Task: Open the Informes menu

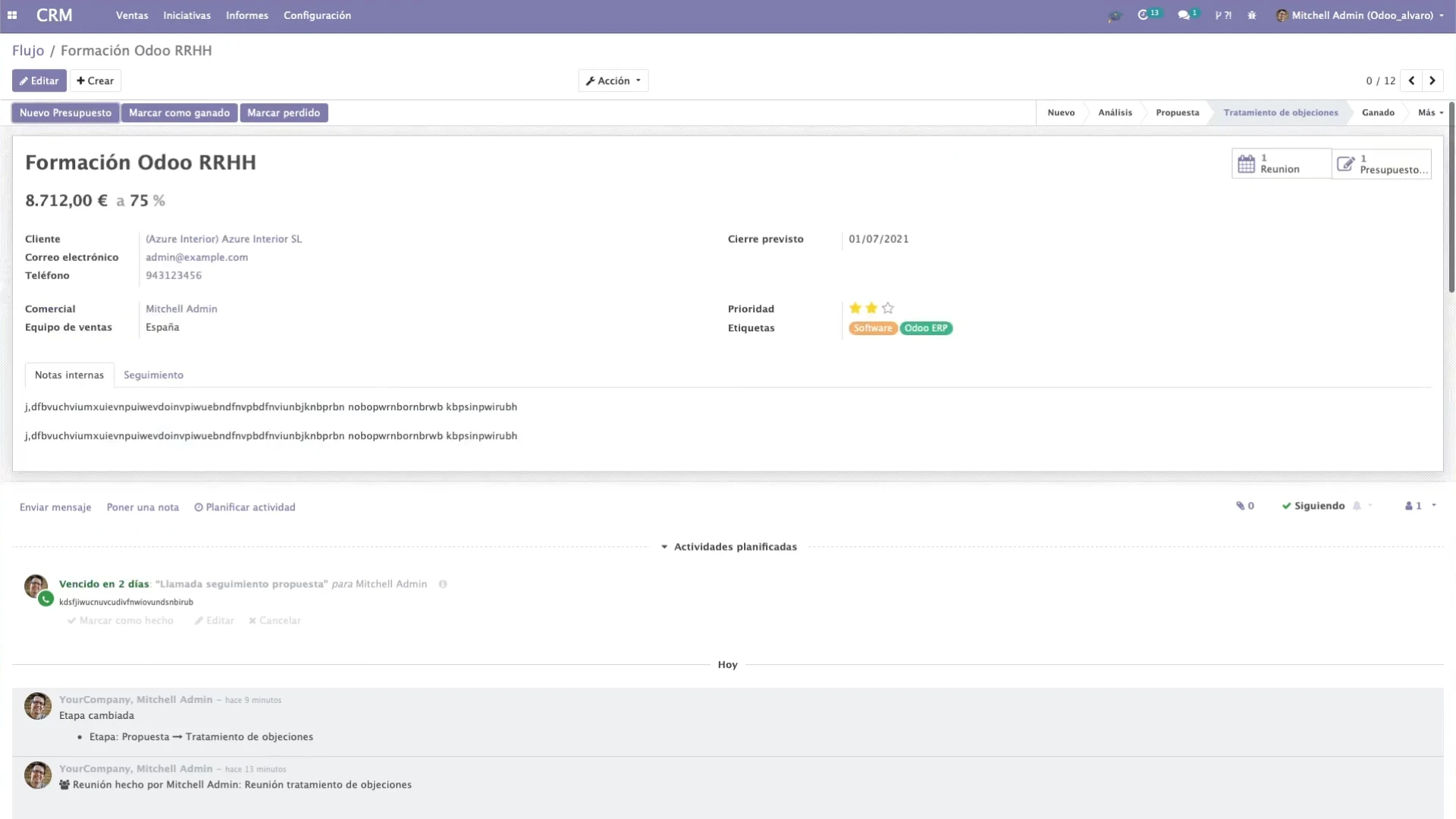Action: tap(247, 15)
